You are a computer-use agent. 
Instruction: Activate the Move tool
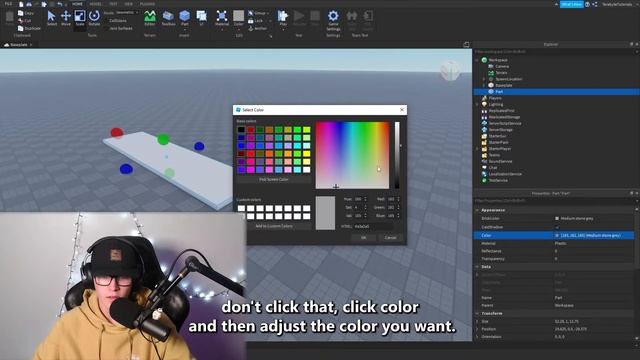(66, 18)
